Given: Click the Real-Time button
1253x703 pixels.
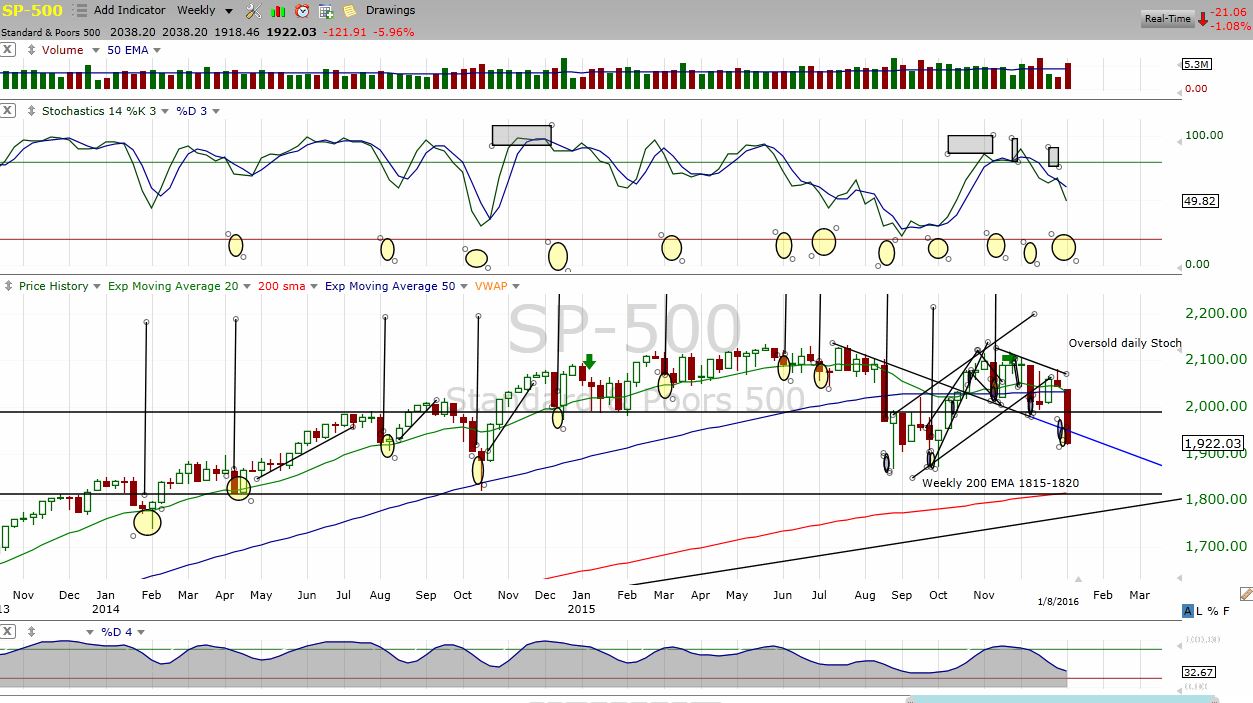Looking at the screenshot, I should (x=1167, y=19).
